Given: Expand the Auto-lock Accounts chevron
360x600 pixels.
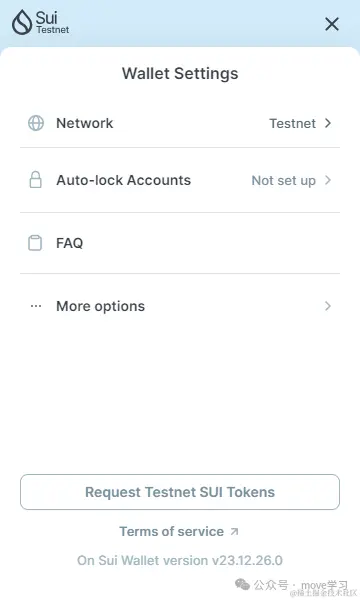Looking at the screenshot, I should (x=328, y=180).
